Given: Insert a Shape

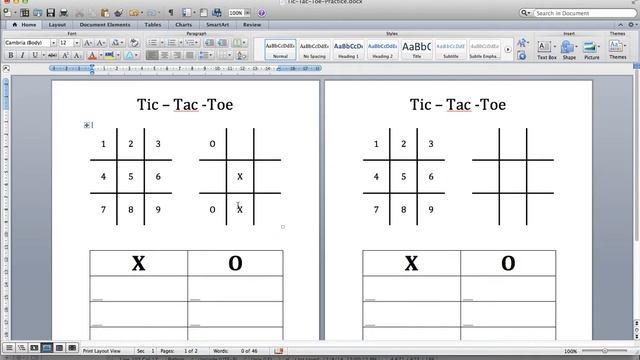Looking at the screenshot, I should tap(569, 50).
